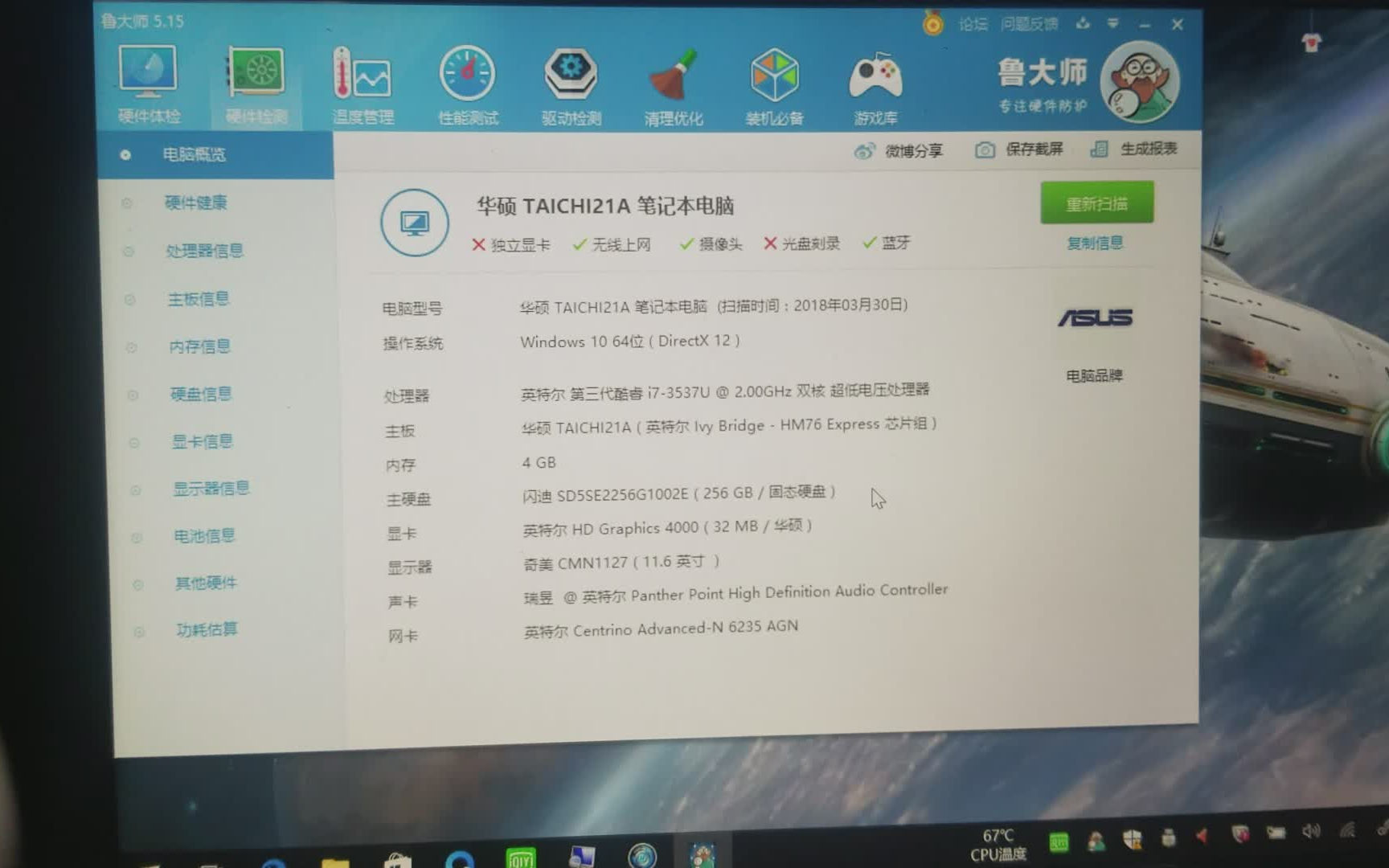Select 显卡信息 in the sidebar
1389x868 pixels.
pos(203,441)
